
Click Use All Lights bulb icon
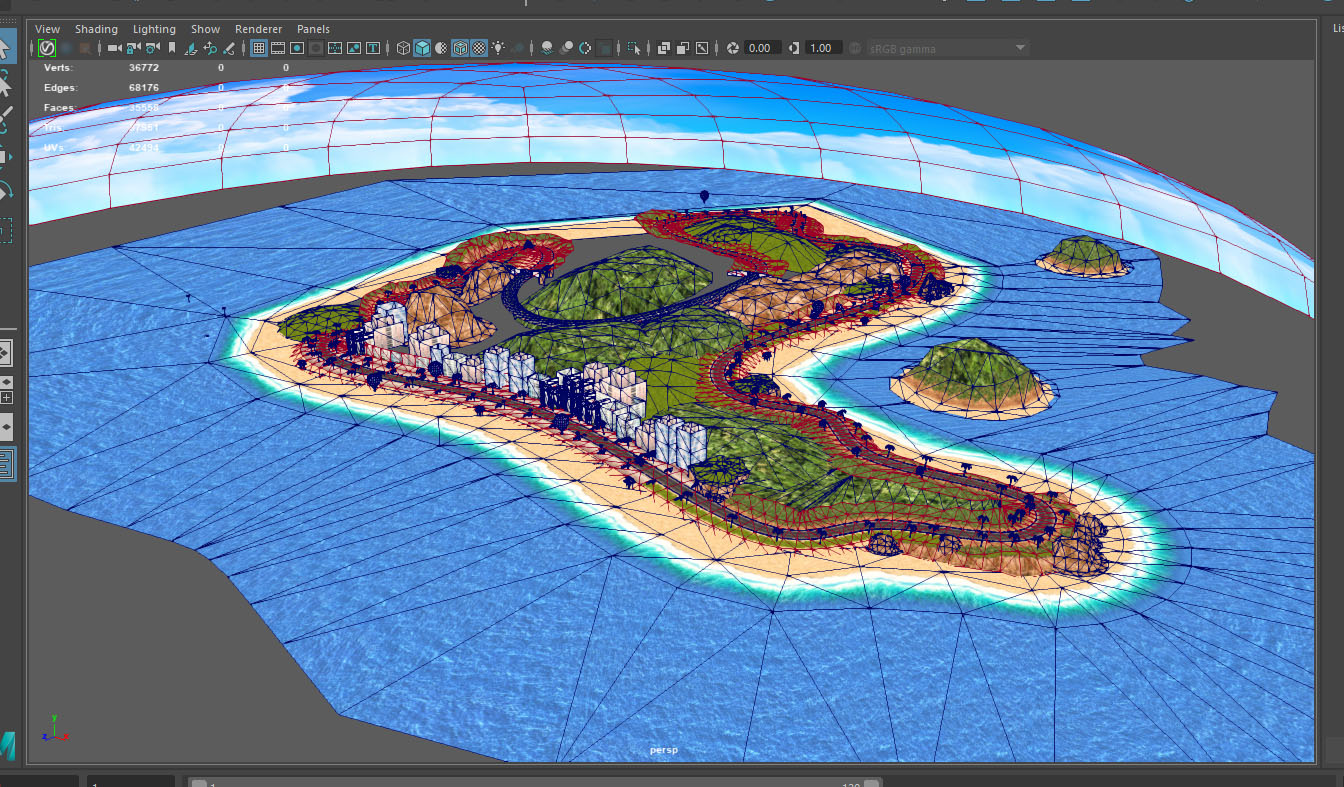coord(498,48)
